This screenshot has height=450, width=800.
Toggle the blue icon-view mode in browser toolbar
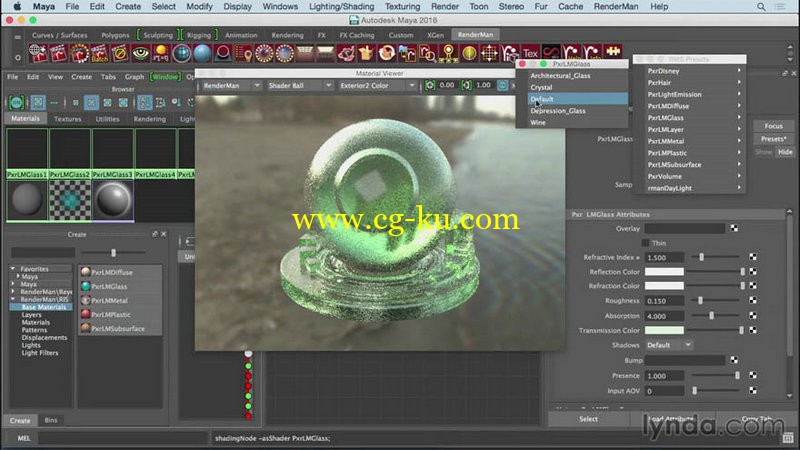[91, 103]
